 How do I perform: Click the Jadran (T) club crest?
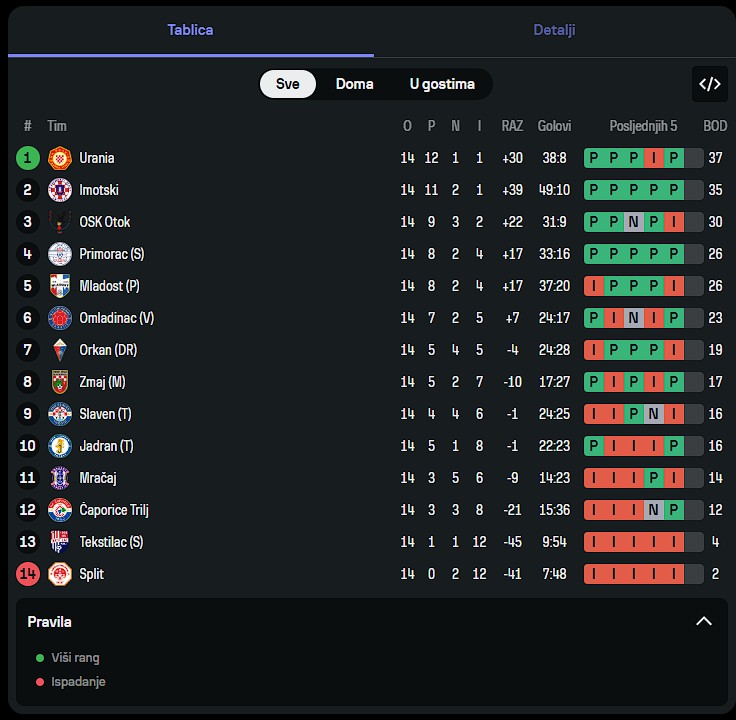click(60, 446)
